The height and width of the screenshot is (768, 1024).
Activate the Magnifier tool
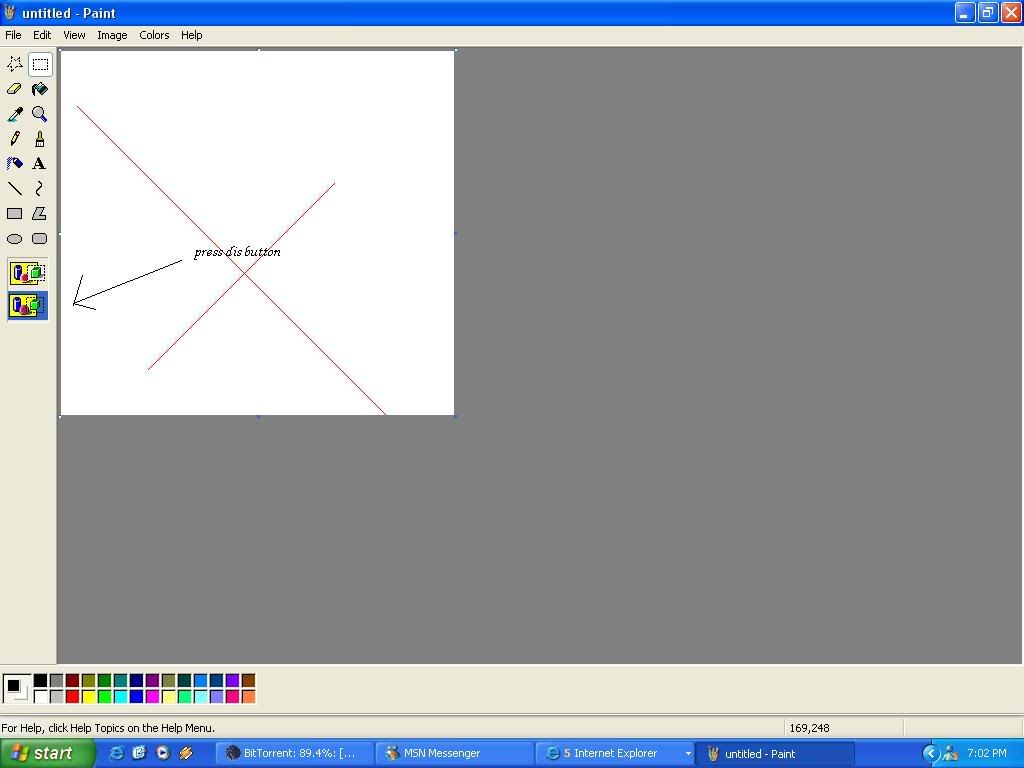[40, 114]
